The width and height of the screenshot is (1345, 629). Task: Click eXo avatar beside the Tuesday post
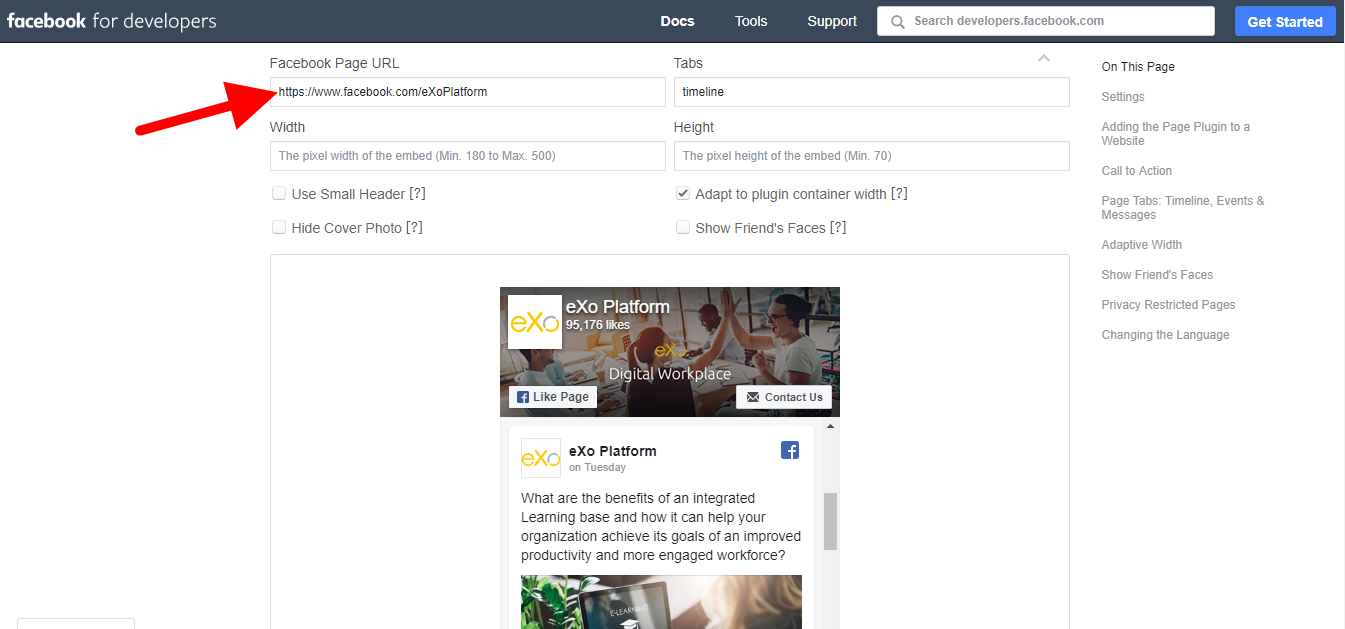point(541,458)
